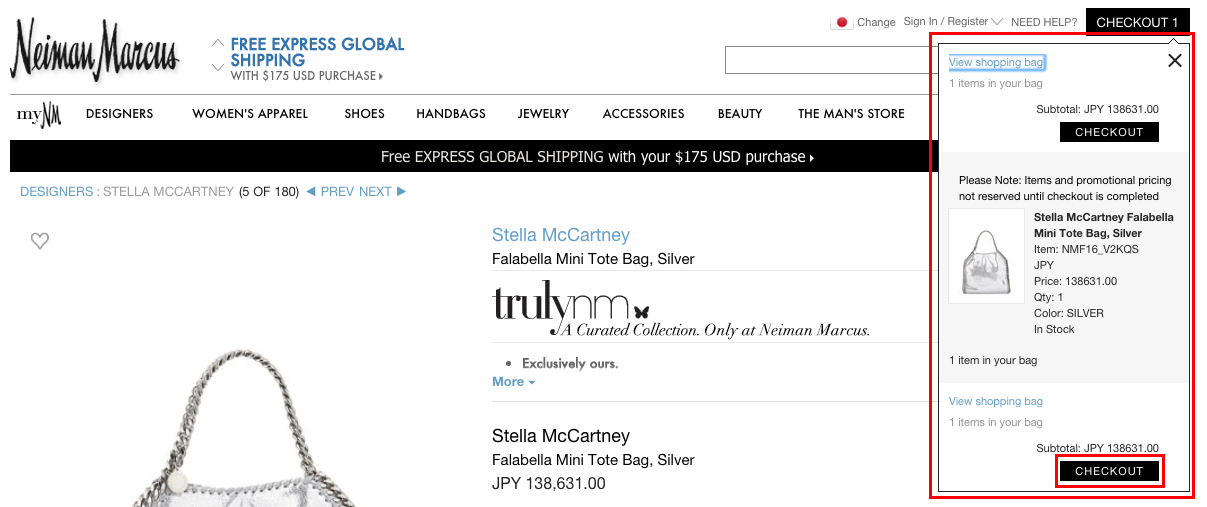This screenshot has width=1207, height=507.
Task: Click the Neiman Marcus logo
Action: [x=95, y=51]
